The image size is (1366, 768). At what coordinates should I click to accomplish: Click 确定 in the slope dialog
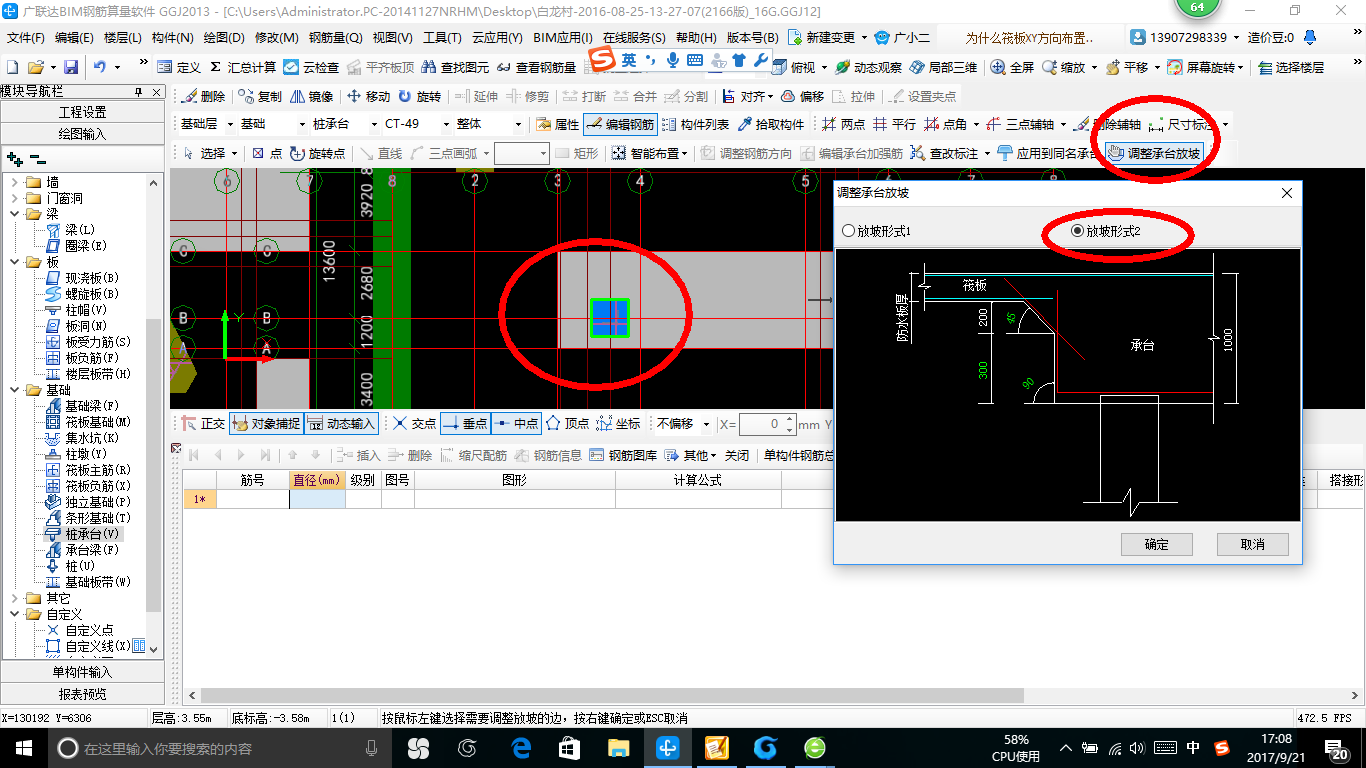pyautogui.click(x=1157, y=545)
